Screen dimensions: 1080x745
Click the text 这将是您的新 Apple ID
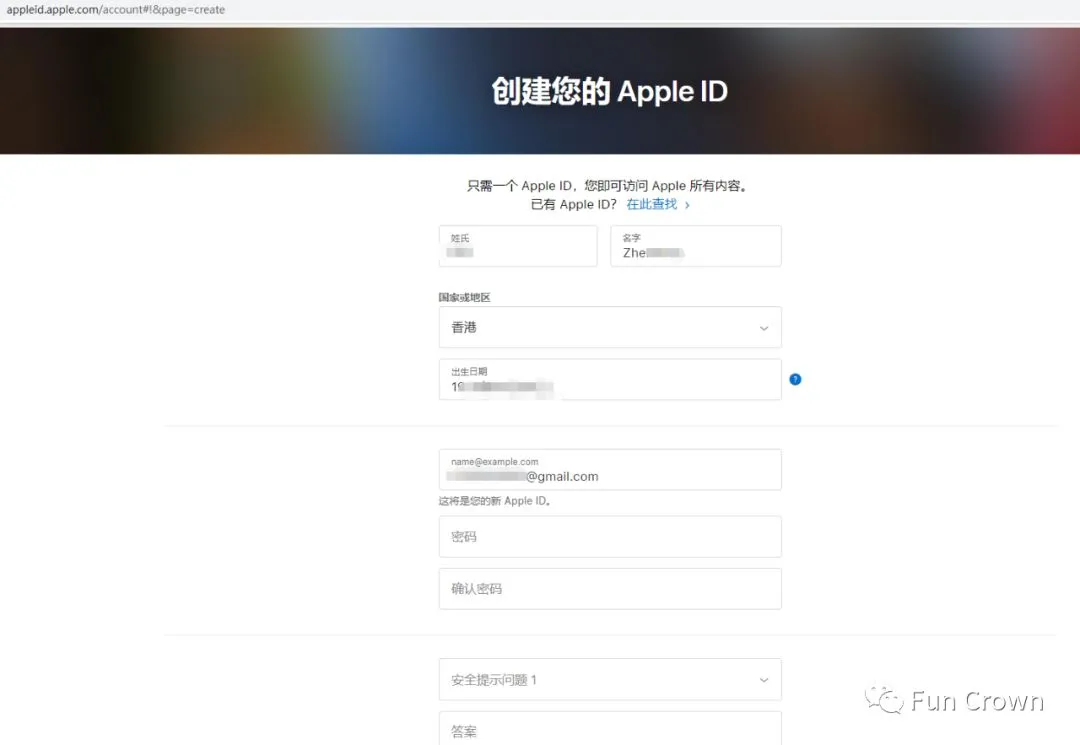point(495,501)
